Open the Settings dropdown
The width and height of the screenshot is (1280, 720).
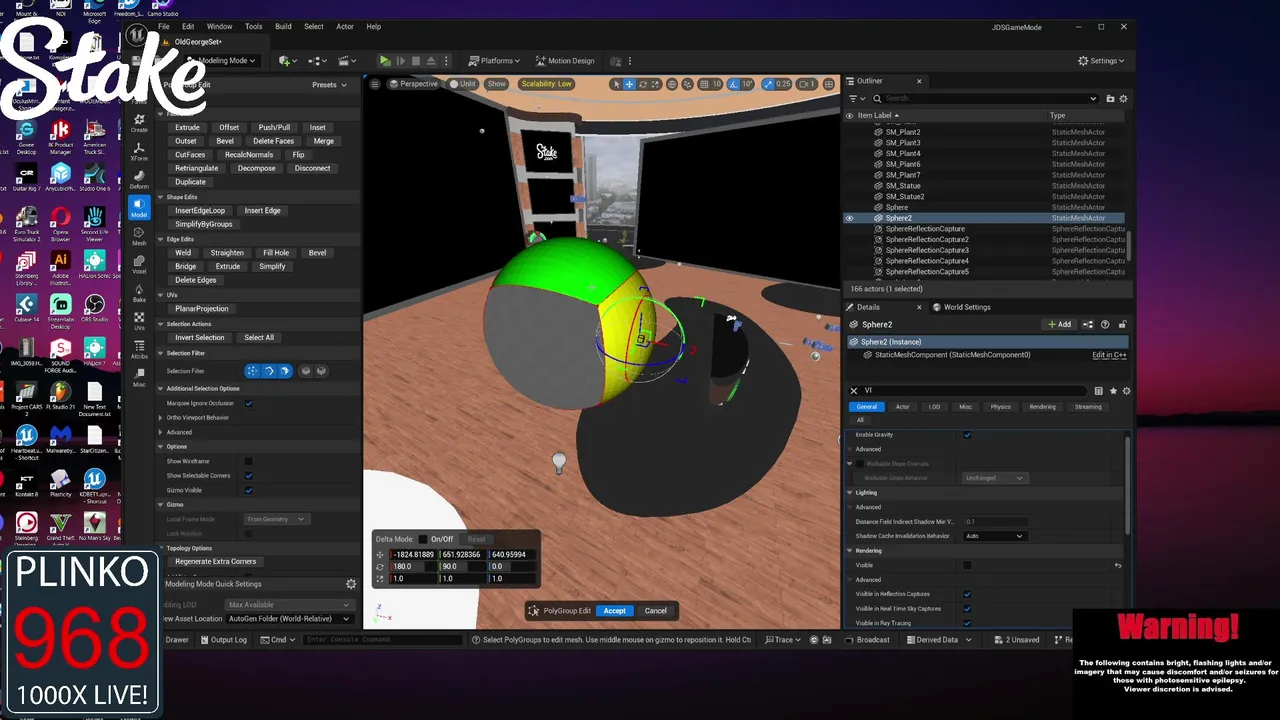(1101, 61)
